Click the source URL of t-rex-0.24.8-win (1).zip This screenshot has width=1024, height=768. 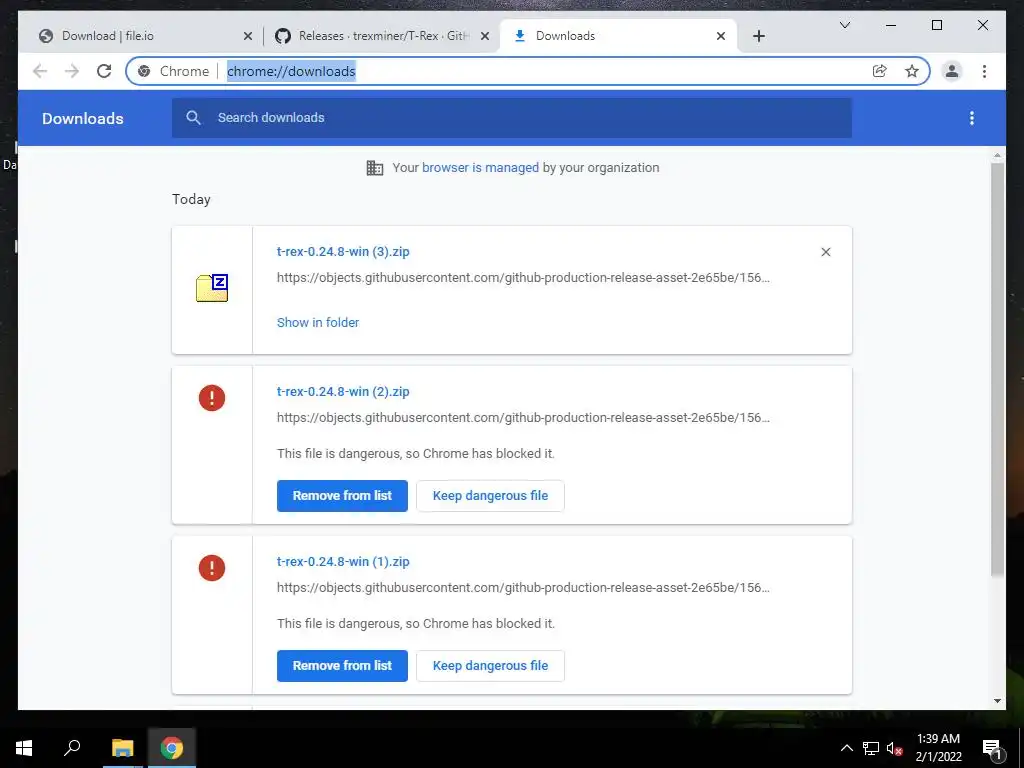coord(523,588)
